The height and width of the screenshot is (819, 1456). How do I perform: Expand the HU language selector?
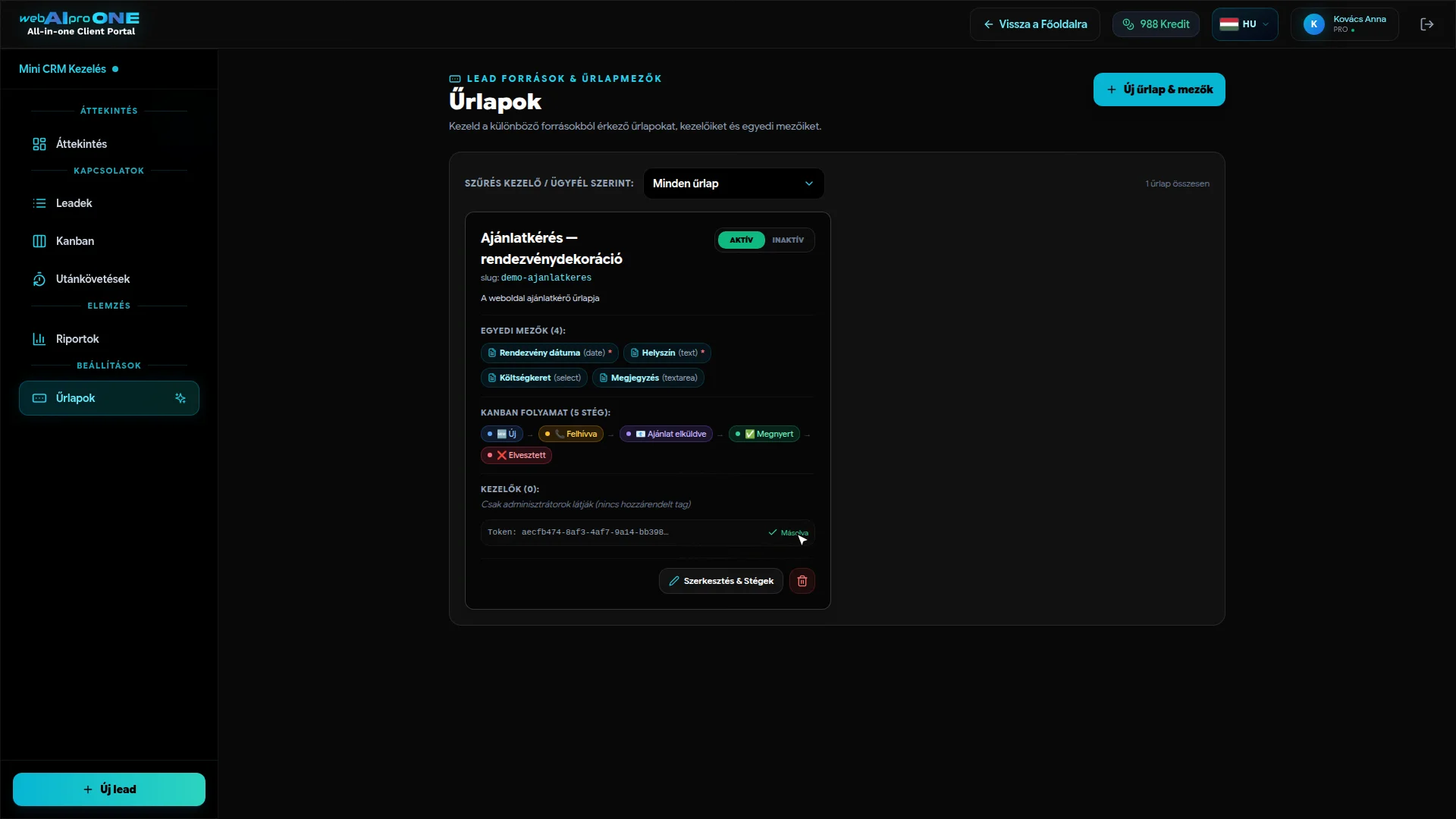pyautogui.click(x=1244, y=24)
